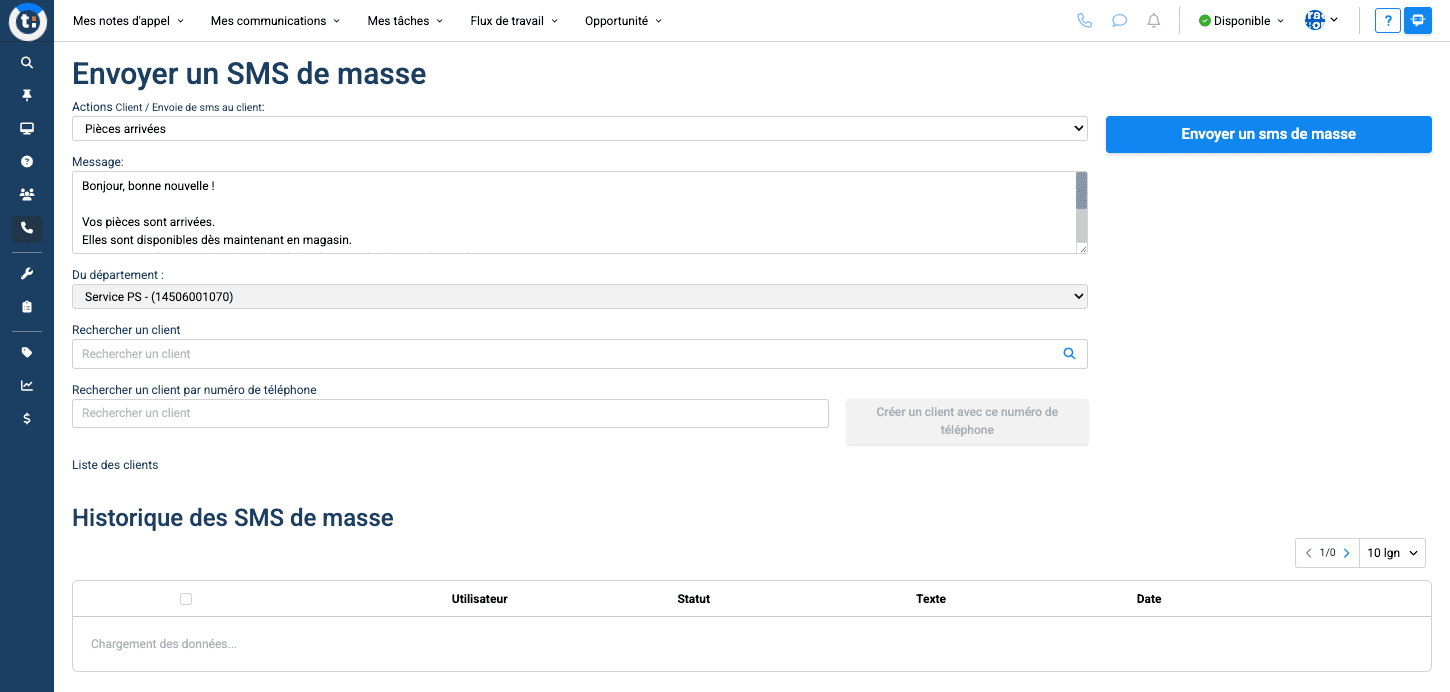1450x692 pixels.
Task: Click the help circle sidebar icon
Action: click(27, 161)
